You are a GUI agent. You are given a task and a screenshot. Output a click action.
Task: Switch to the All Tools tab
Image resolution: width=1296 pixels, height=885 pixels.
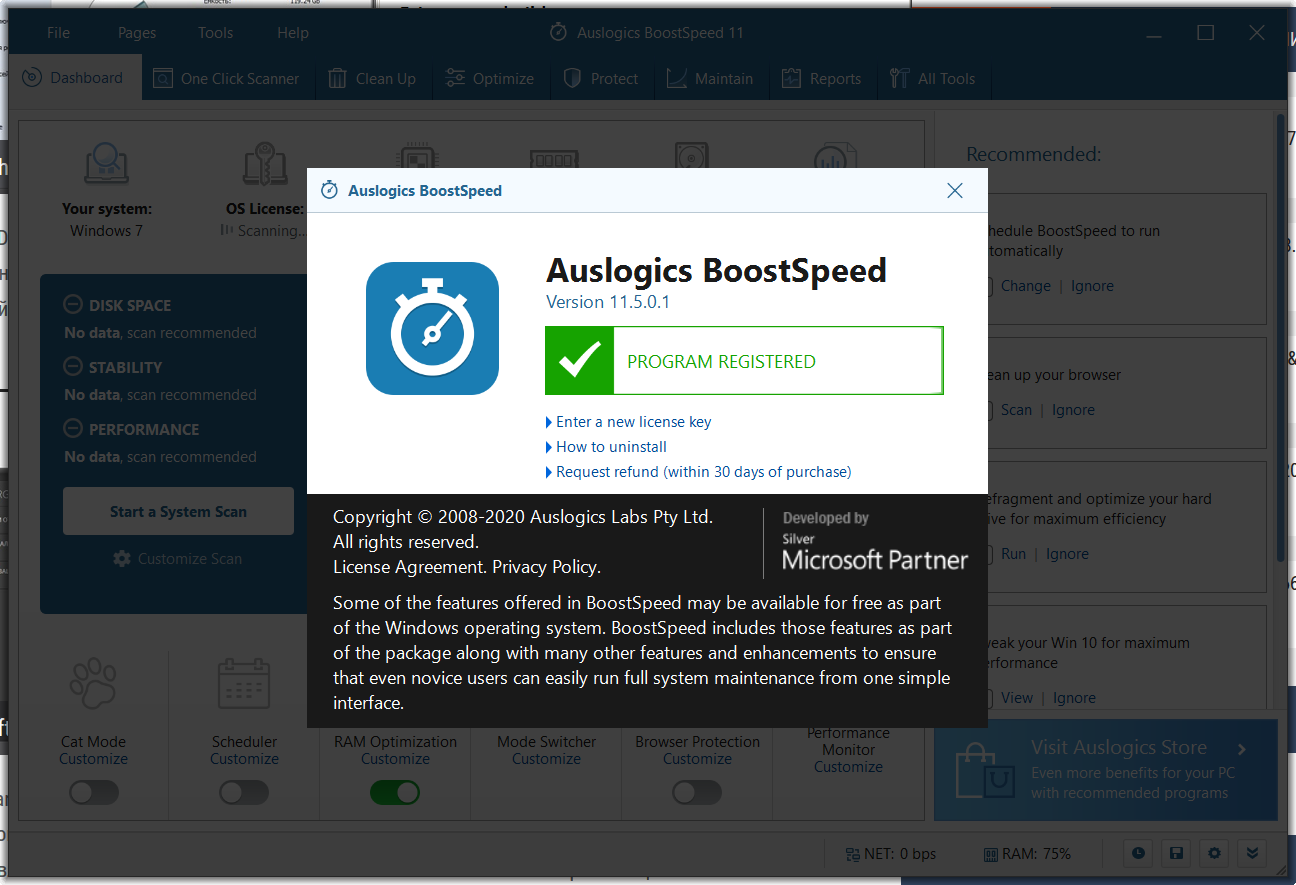933,79
